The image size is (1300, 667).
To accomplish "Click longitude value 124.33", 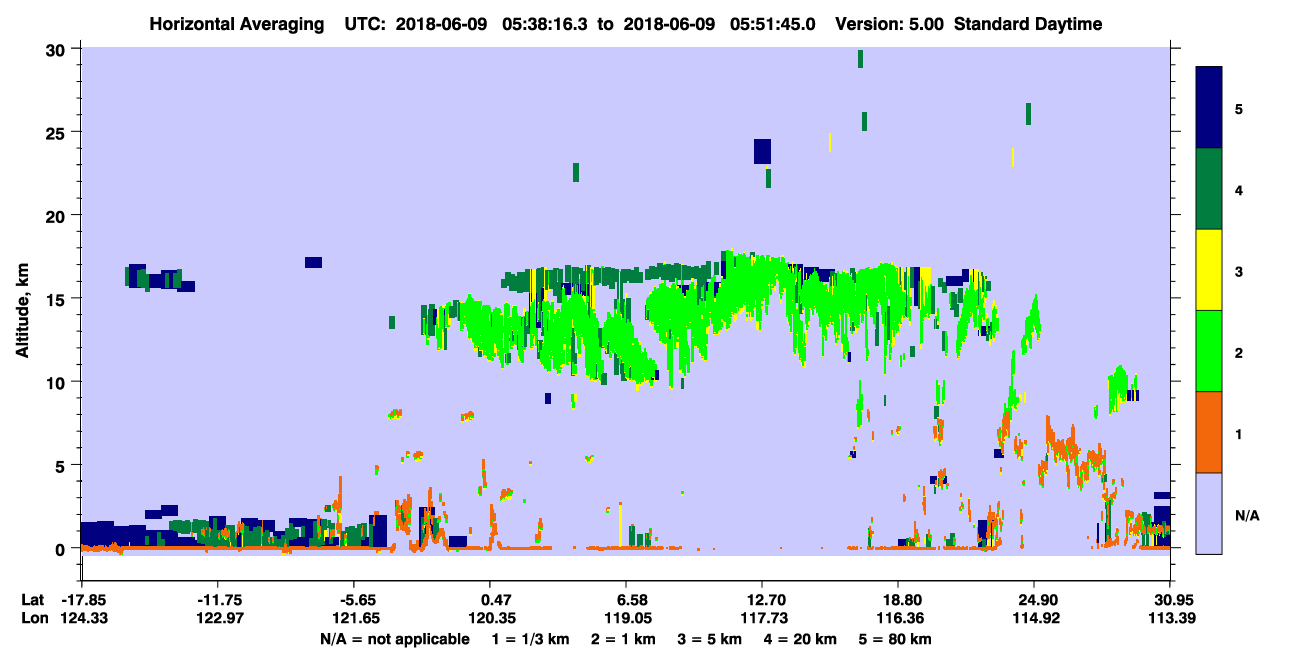I will (83, 619).
